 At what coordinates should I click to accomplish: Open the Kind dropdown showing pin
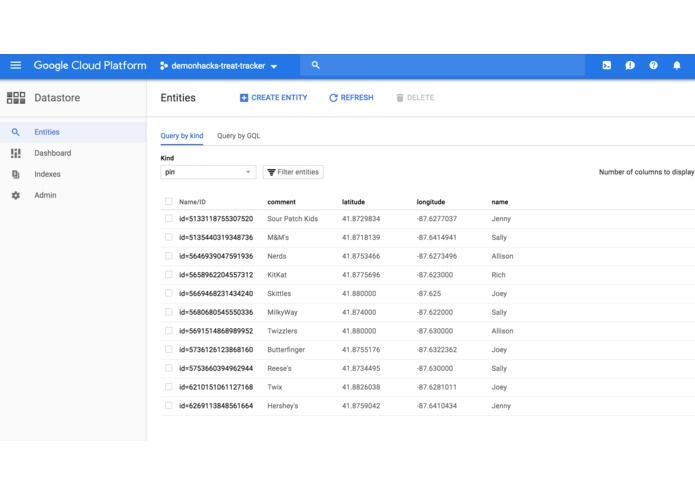click(x=208, y=172)
